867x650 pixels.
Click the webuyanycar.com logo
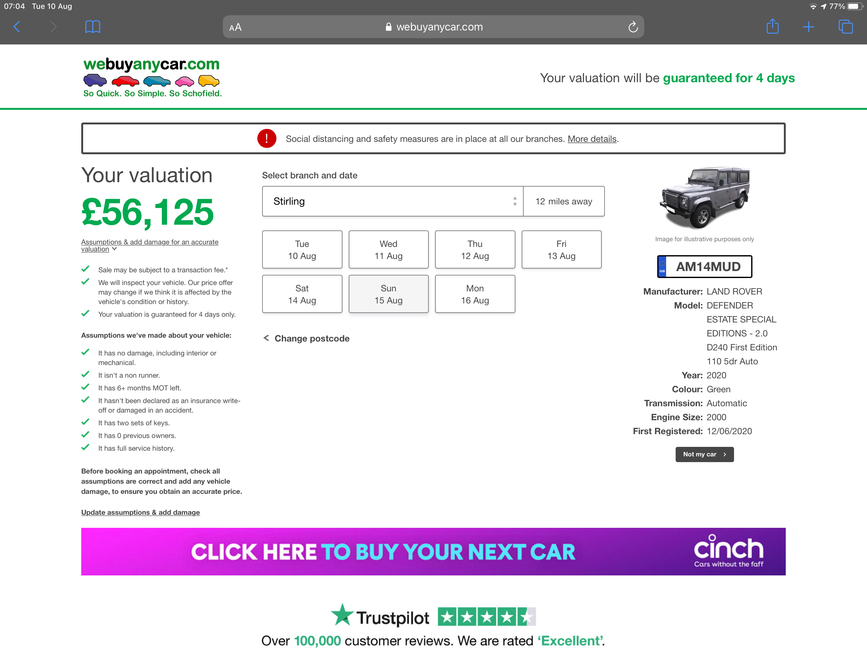pos(152,77)
